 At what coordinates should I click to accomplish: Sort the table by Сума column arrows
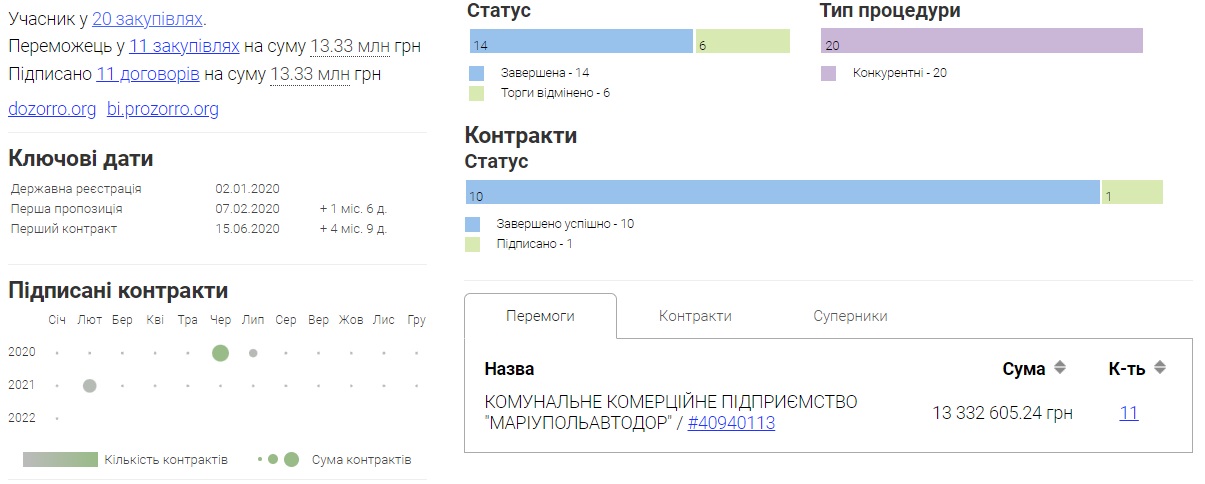pyautogui.click(x=1060, y=368)
